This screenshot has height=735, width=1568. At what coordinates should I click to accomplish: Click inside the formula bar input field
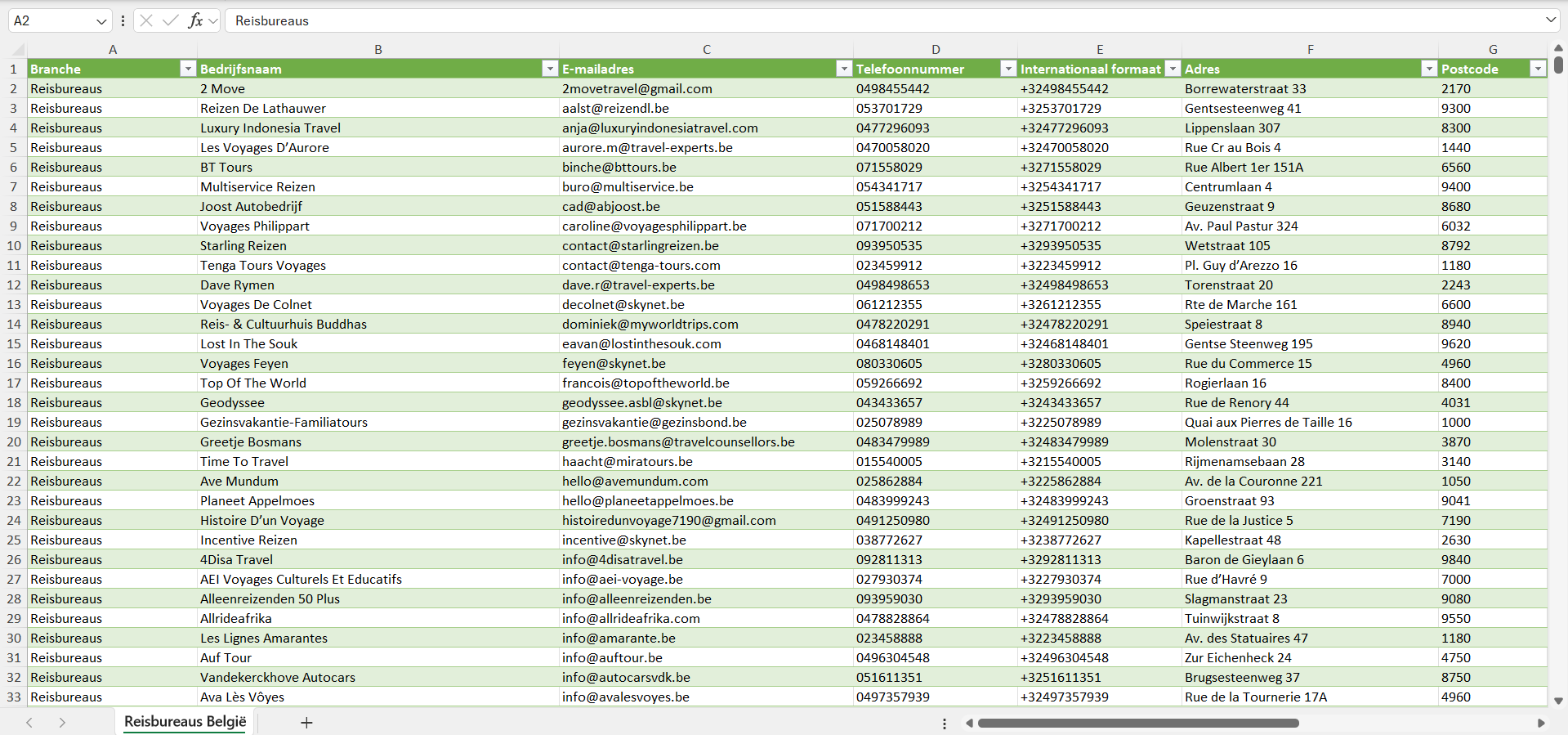pyautogui.click(x=817, y=20)
